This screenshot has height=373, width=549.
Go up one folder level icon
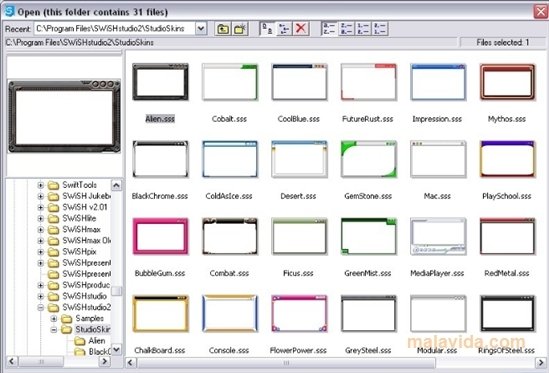[x=223, y=29]
